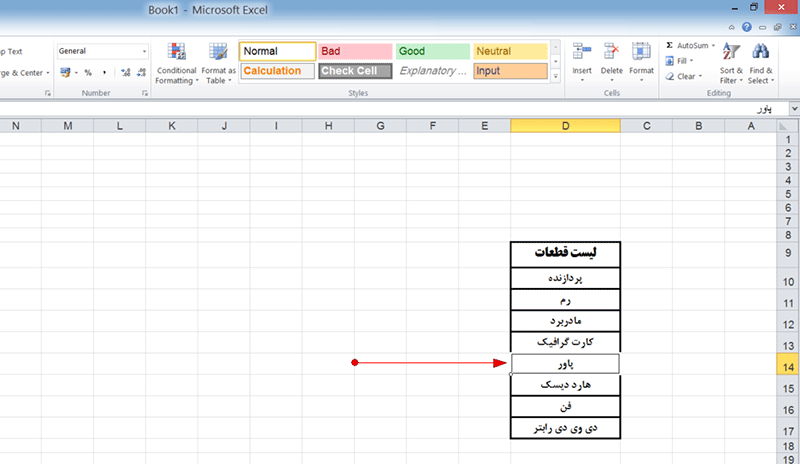Open Conditional Formatting menu
Screen dimensions: 800x464
[176, 62]
